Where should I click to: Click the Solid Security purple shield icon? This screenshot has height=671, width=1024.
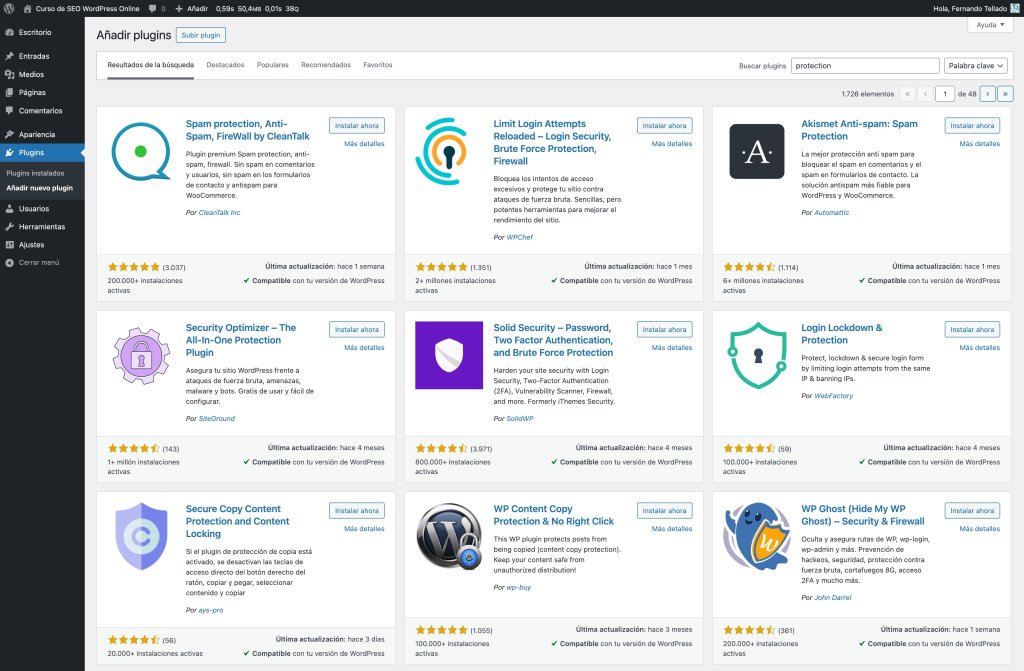pyautogui.click(x=449, y=355)
